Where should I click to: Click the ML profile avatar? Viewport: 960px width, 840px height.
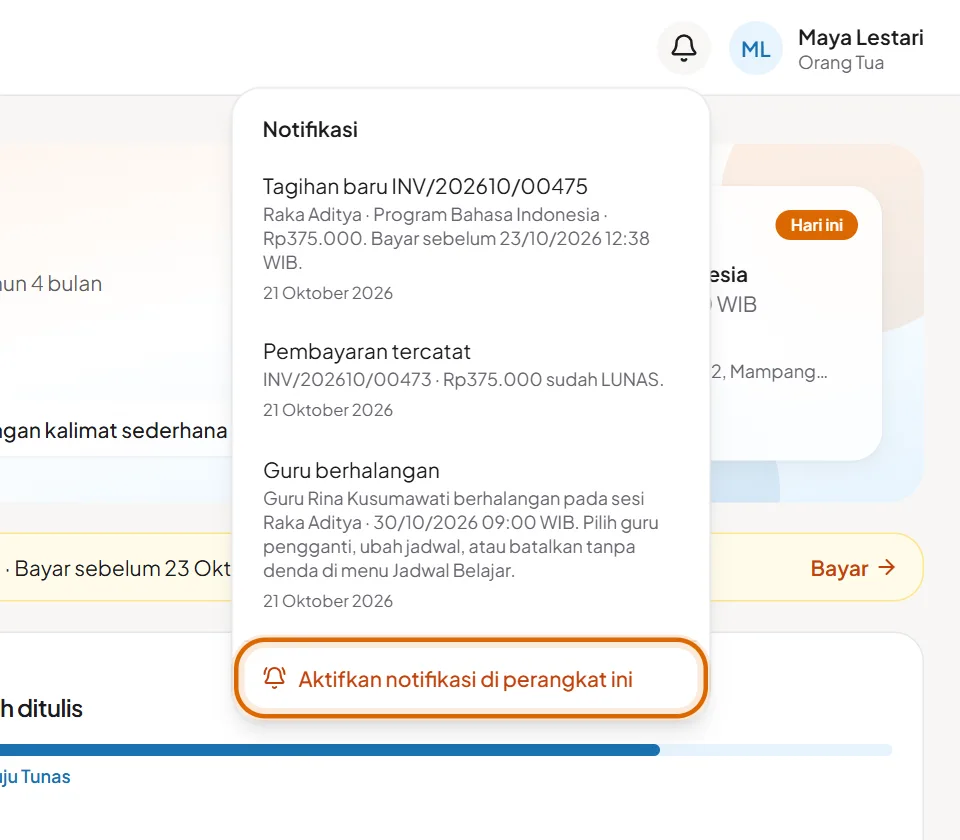pyautogui.click(x=756, y=48)
